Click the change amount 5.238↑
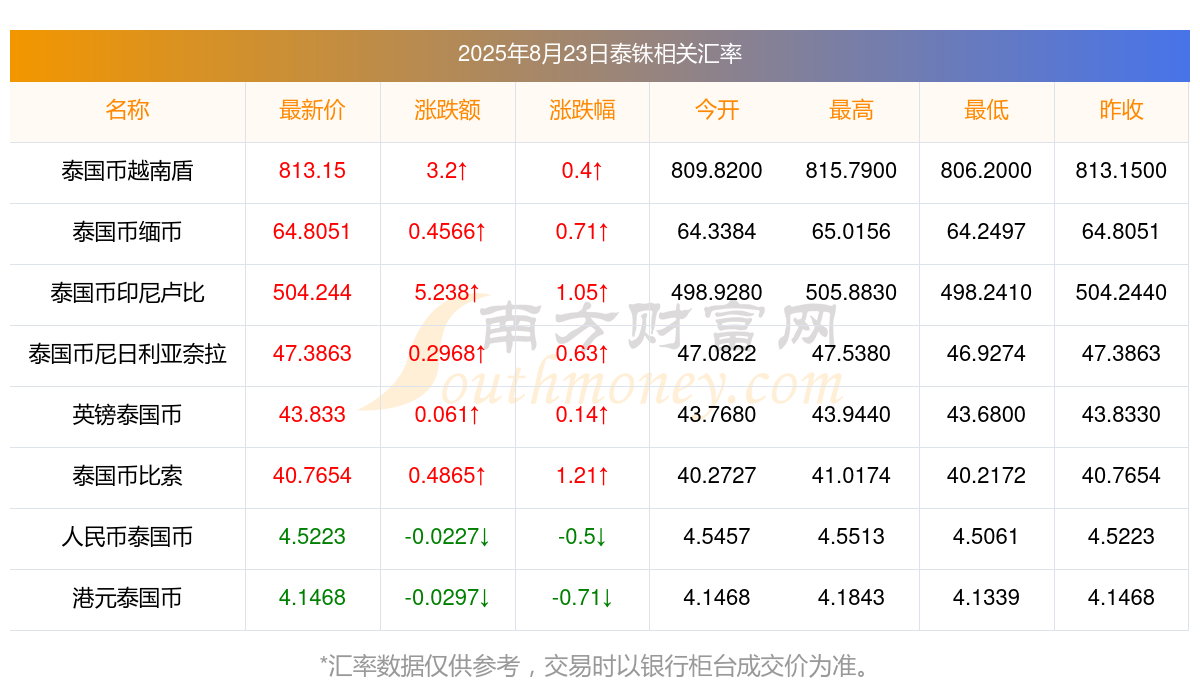Screen dimensions: 1200x698 coord(447,293)
